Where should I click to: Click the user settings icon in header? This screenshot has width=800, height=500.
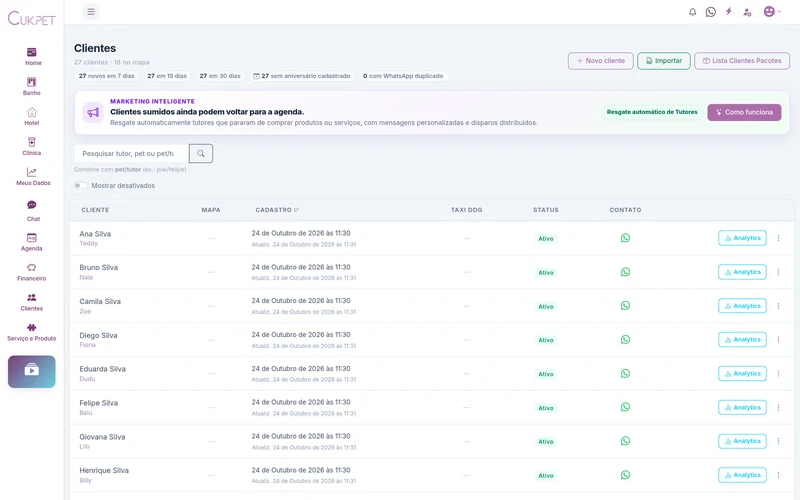pyautogui.click(x=747, y=12)
